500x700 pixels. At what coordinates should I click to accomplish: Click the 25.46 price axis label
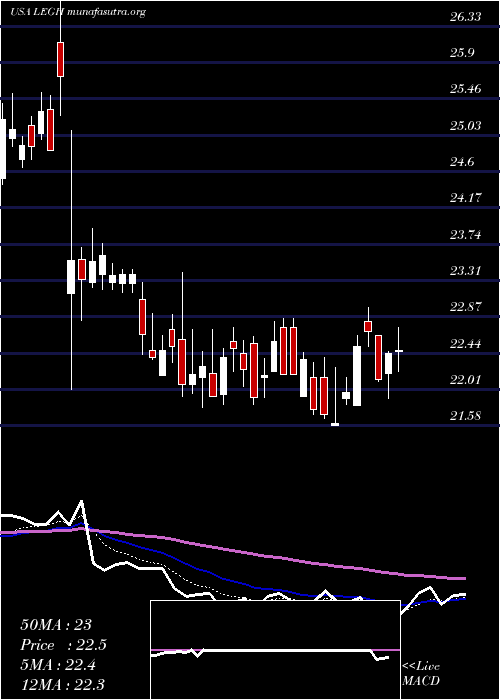click(x=465, y=89)
